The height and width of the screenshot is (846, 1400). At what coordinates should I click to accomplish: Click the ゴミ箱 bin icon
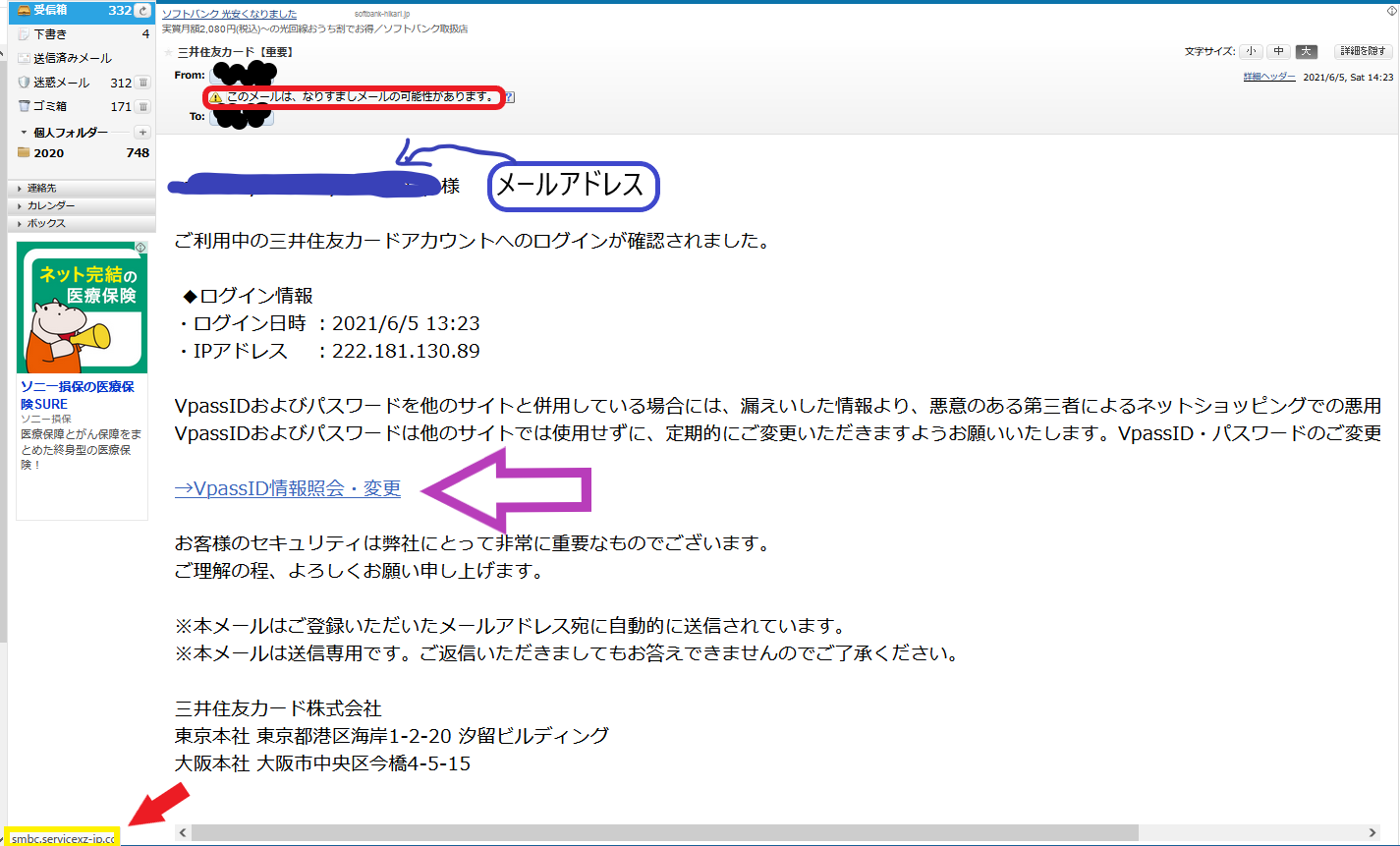pyautogui.click(x=25, y=106)
